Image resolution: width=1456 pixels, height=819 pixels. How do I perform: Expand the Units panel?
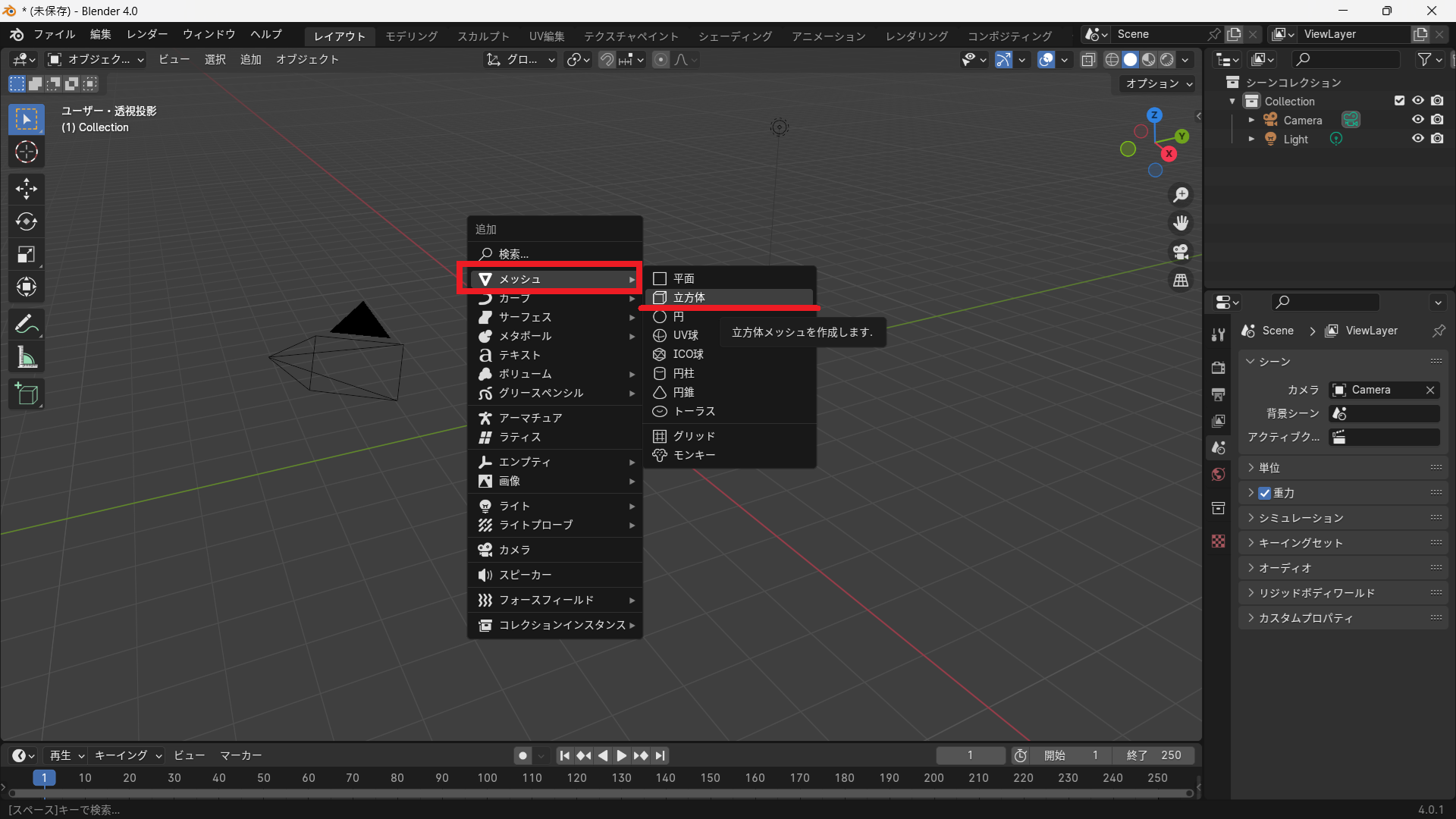pyautogui.click(x=1269, y=468)
